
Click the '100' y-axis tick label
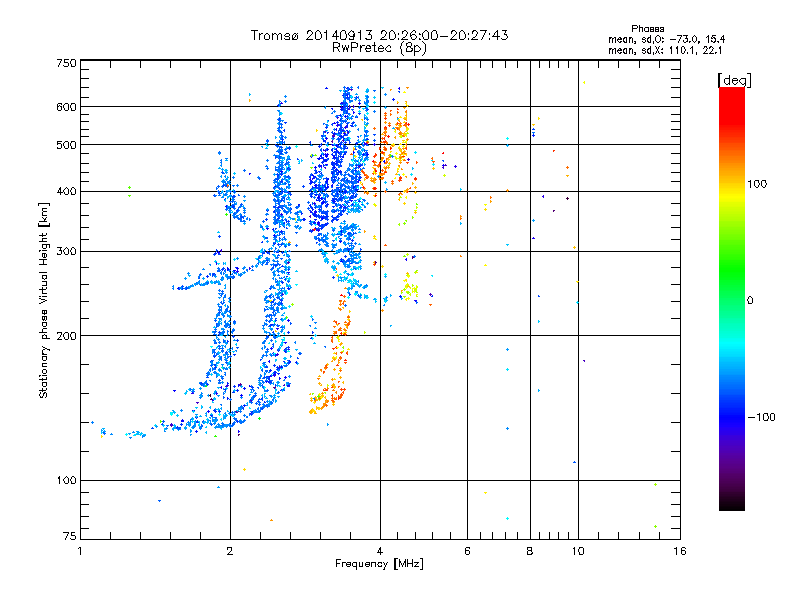click(x=67, y=481)
